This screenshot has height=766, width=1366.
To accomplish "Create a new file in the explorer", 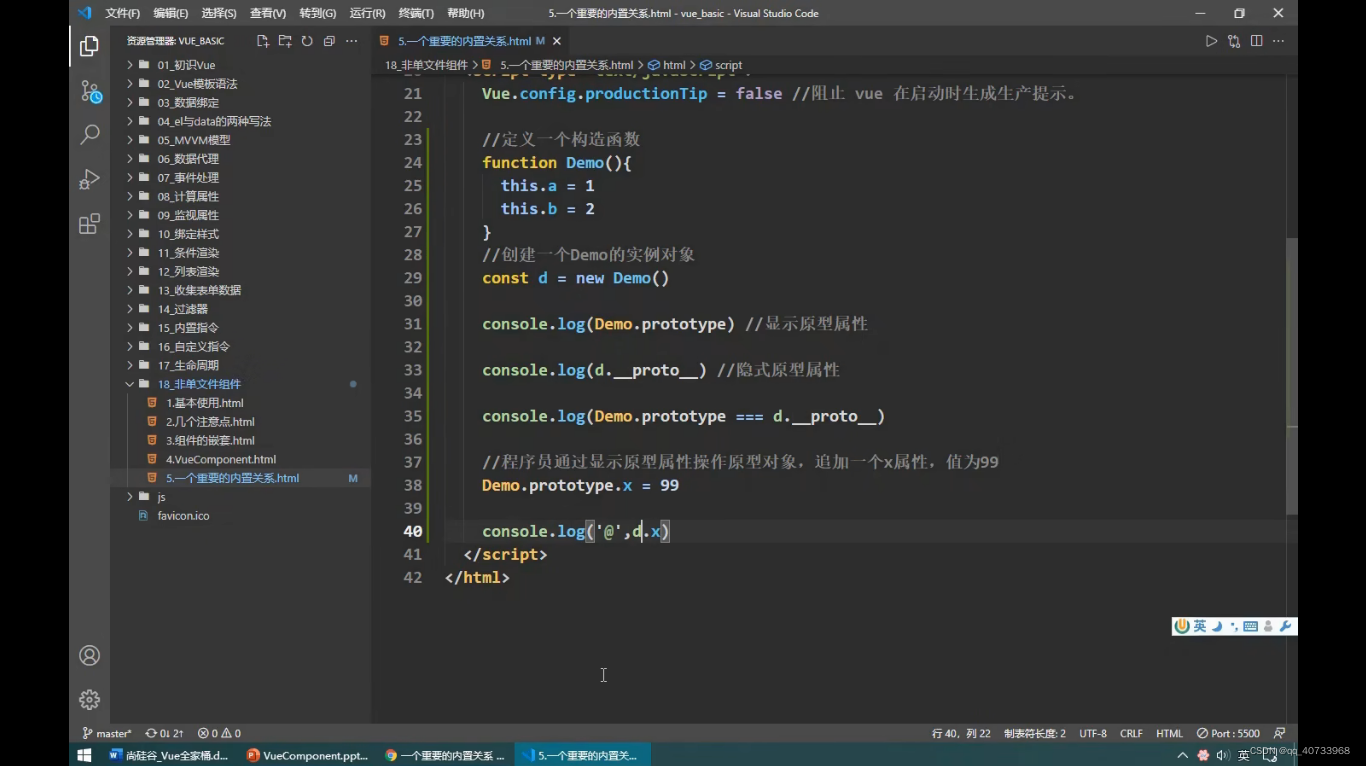I will coord(263,41).
